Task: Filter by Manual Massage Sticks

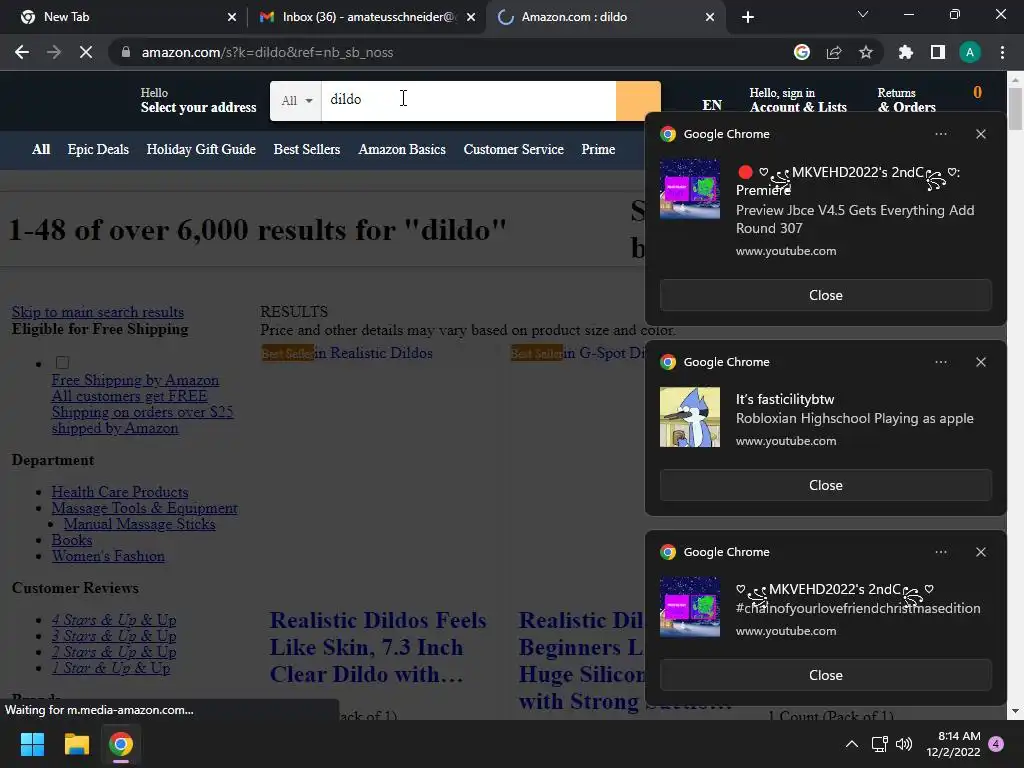Action: point(139,524)
